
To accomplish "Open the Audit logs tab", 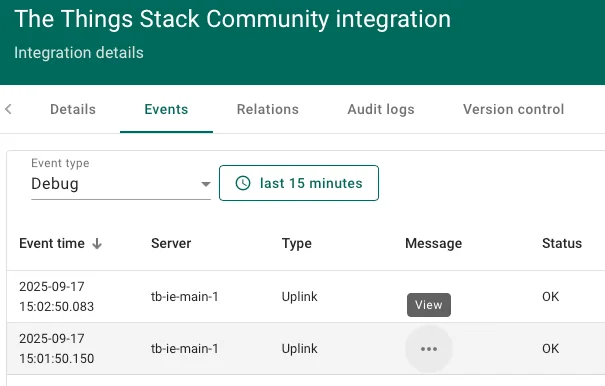I will pos(381,109).
